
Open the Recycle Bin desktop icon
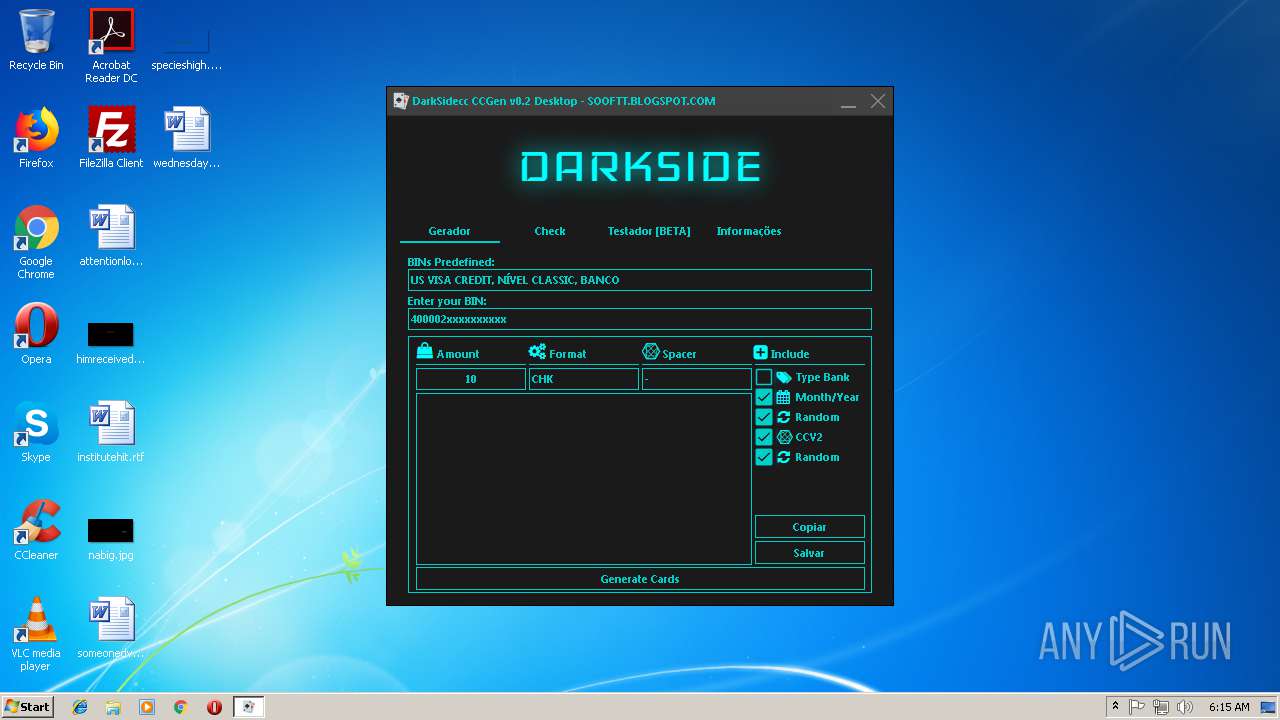pyautogui.click(x=36, y=40)
